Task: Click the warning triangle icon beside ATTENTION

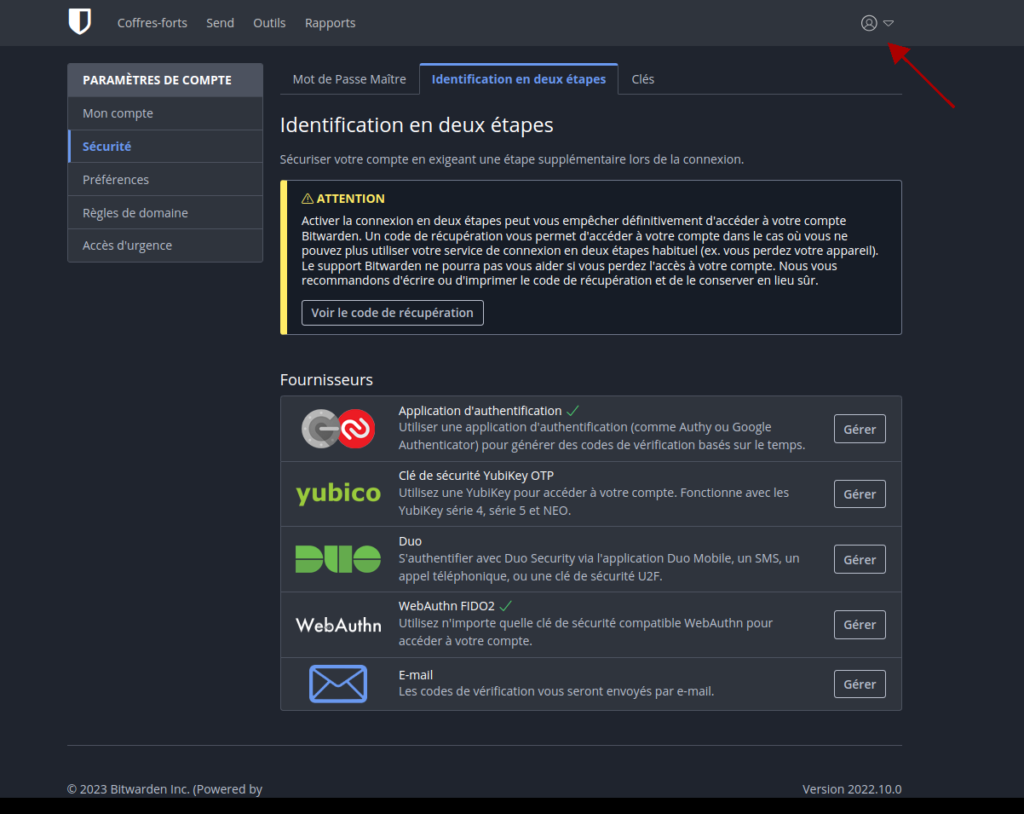Action: (x=307, y=199)
